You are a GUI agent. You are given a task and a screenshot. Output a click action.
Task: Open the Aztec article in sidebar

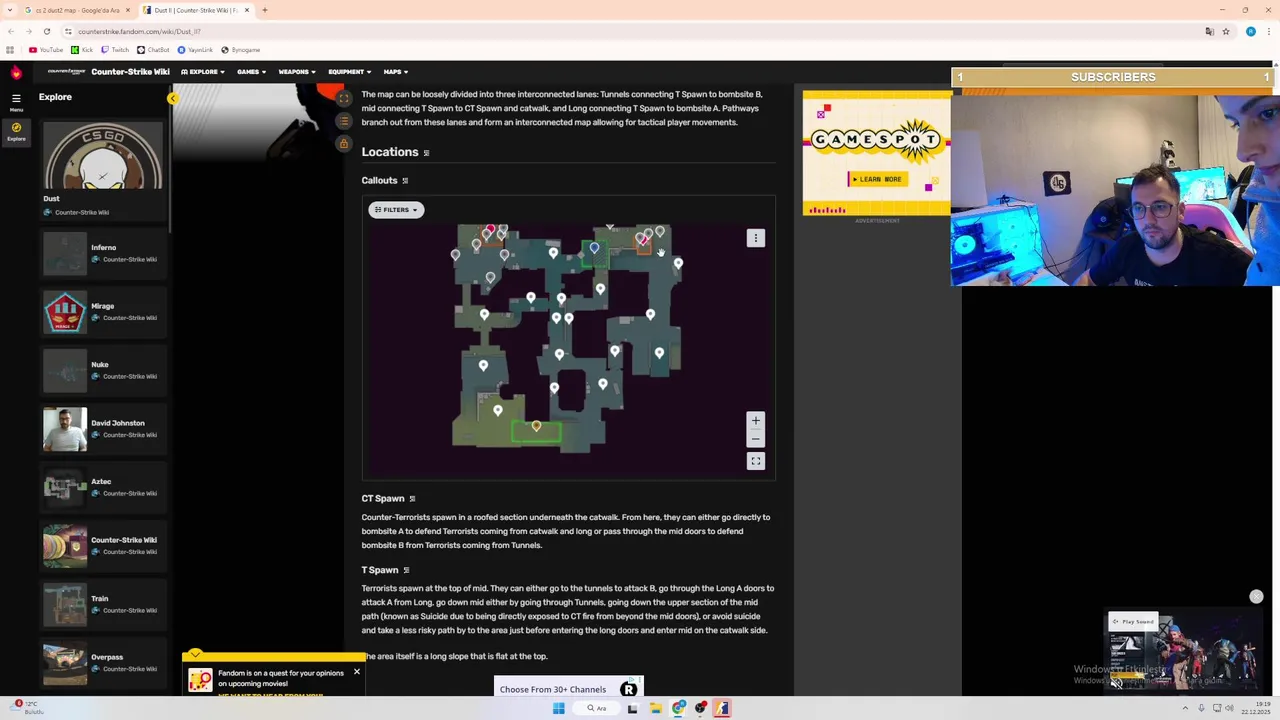tap(102, 487)
